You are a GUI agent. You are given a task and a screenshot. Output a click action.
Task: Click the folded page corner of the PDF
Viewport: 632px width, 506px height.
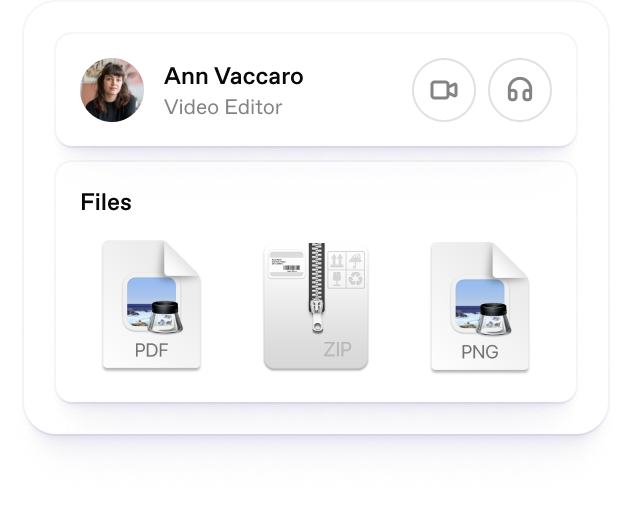181,259
